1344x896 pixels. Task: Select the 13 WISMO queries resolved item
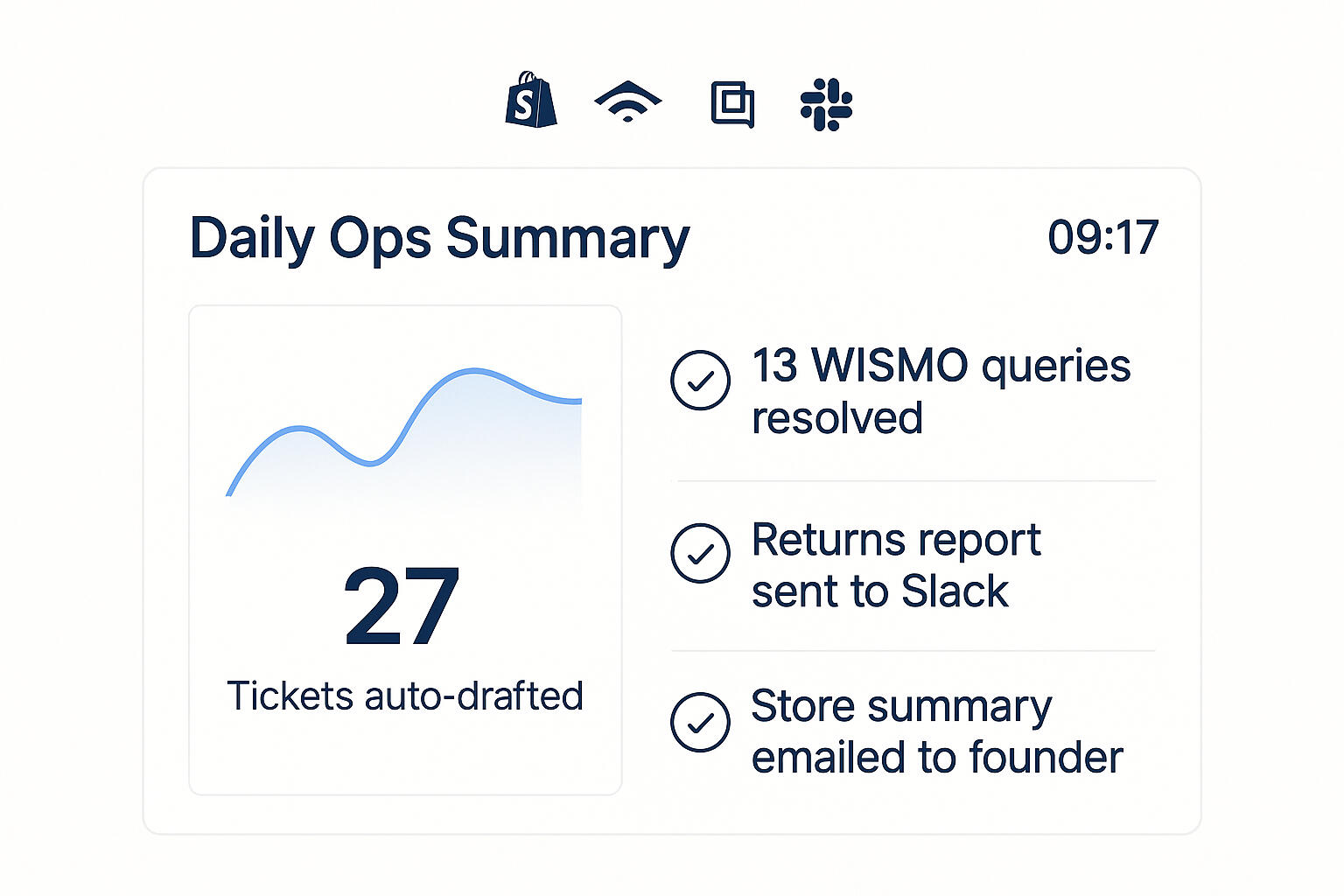coord(941,391)
